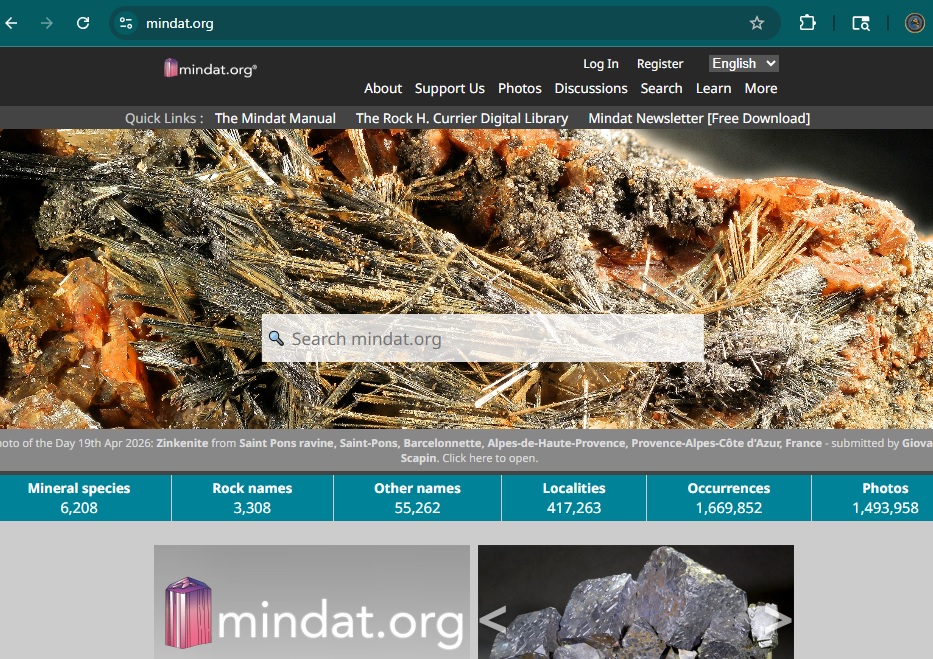Bookmark this page with the star icon
The height and width of the screenshot is (659, 933).
point(757,22)
